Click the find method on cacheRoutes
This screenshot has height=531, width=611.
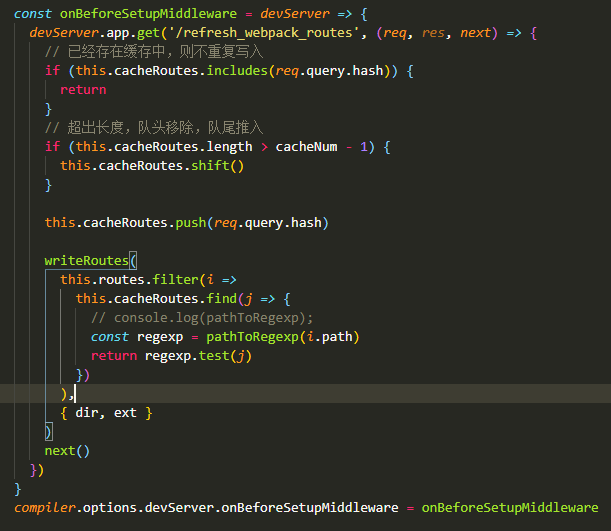coord(222,298)
